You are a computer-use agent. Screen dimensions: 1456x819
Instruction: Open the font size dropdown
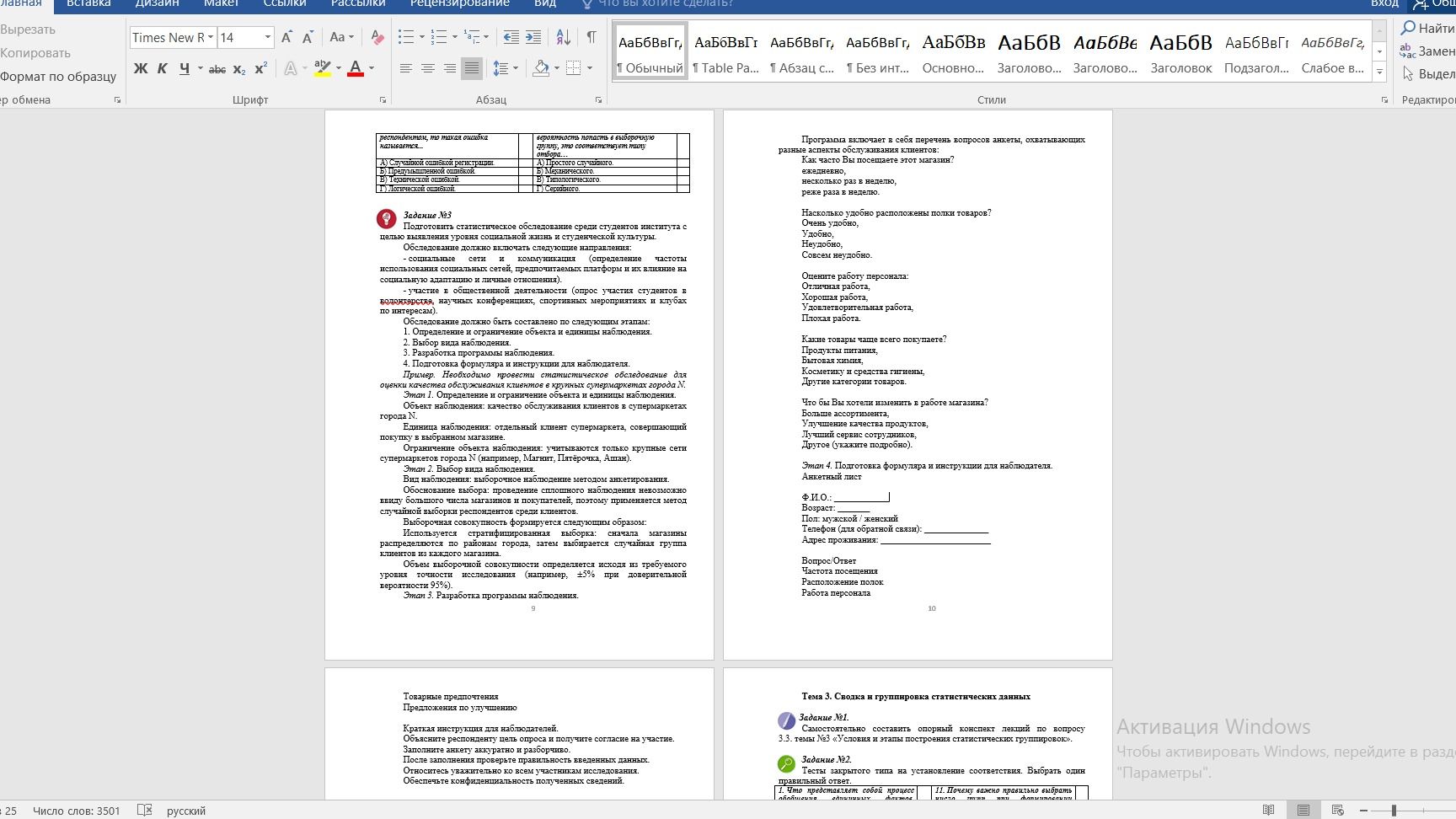(x=268, y=37)
